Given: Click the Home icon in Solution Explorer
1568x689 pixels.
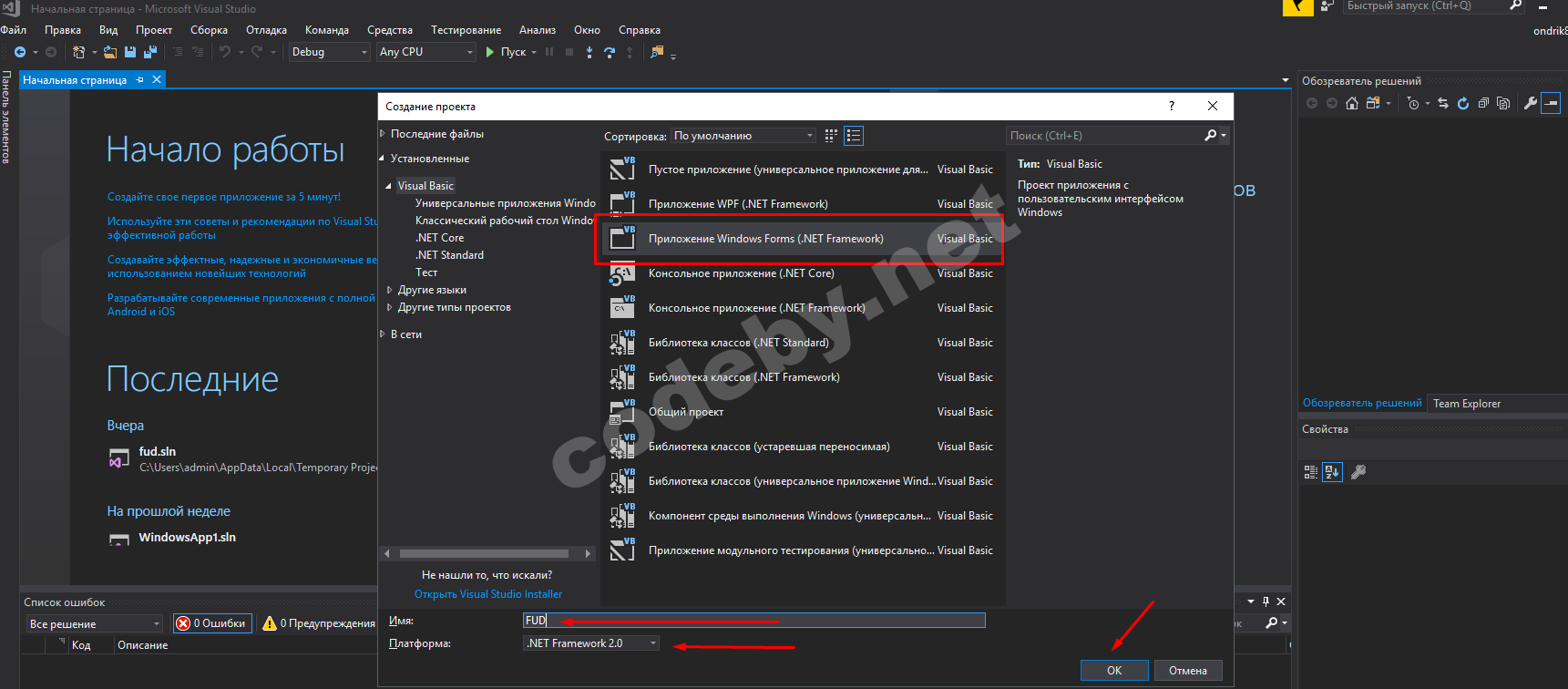Looking at the screenshot, I should 1352,103.
